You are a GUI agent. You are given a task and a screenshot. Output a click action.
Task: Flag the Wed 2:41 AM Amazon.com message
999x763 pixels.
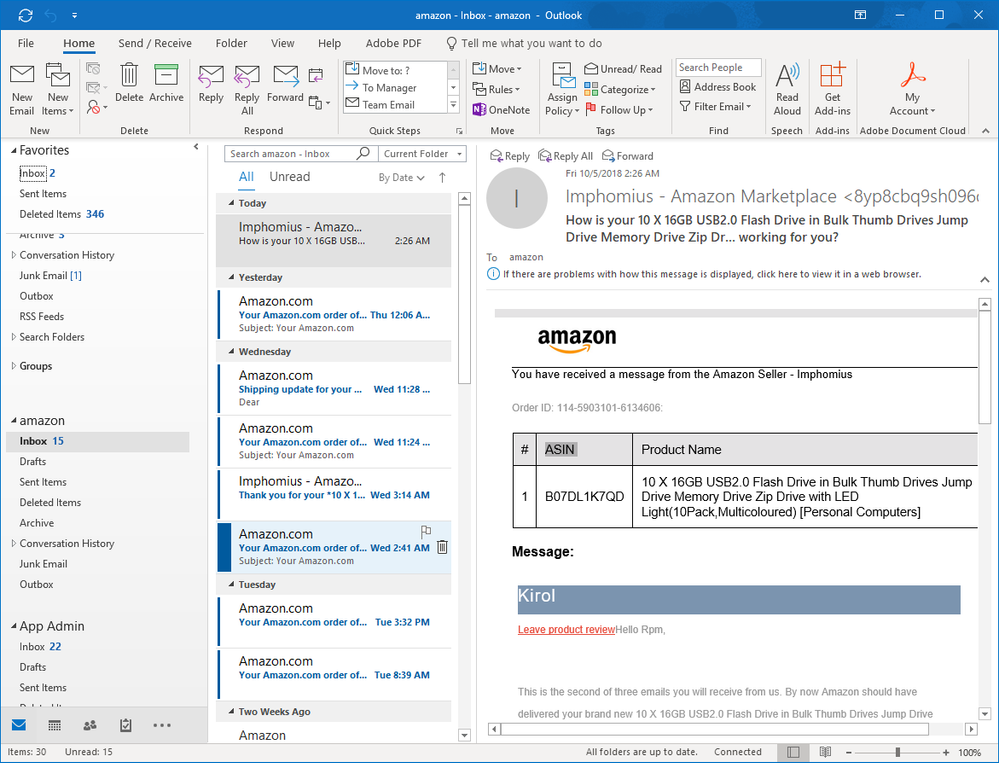(426, 531)
